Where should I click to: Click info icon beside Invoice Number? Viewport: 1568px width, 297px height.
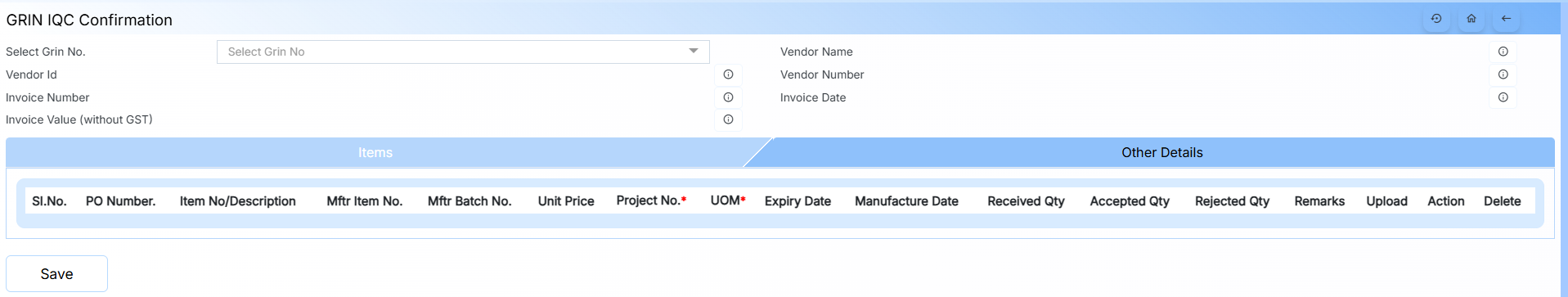point(728,97)
